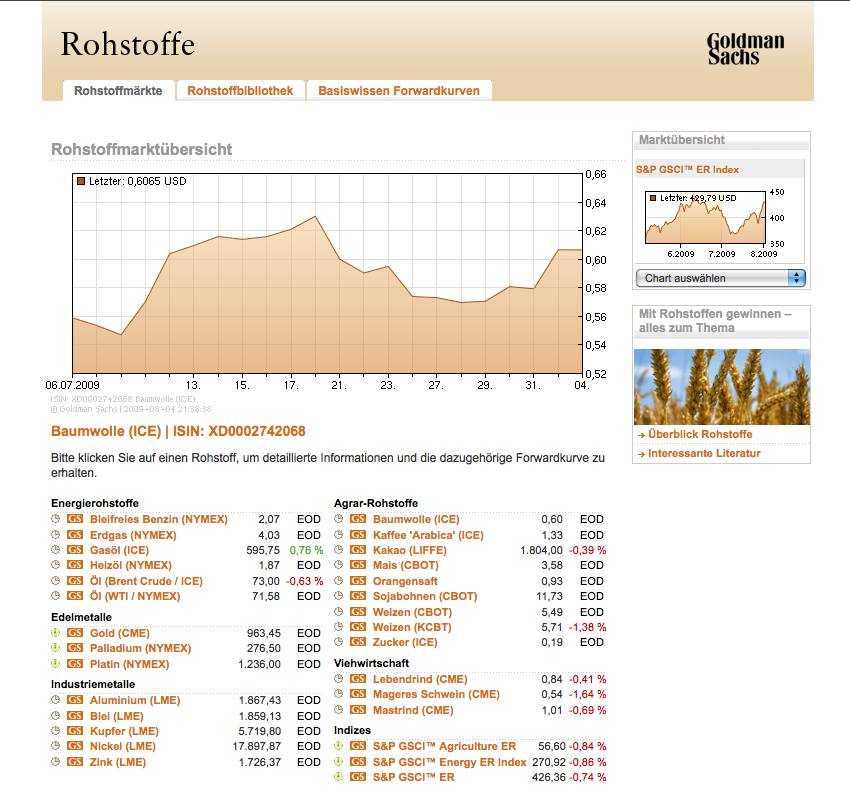Click the clock icon beside Weizen (KCBT)
Image resolution: width=850 pixels, height=808 pixels.
tap(338, 626)
